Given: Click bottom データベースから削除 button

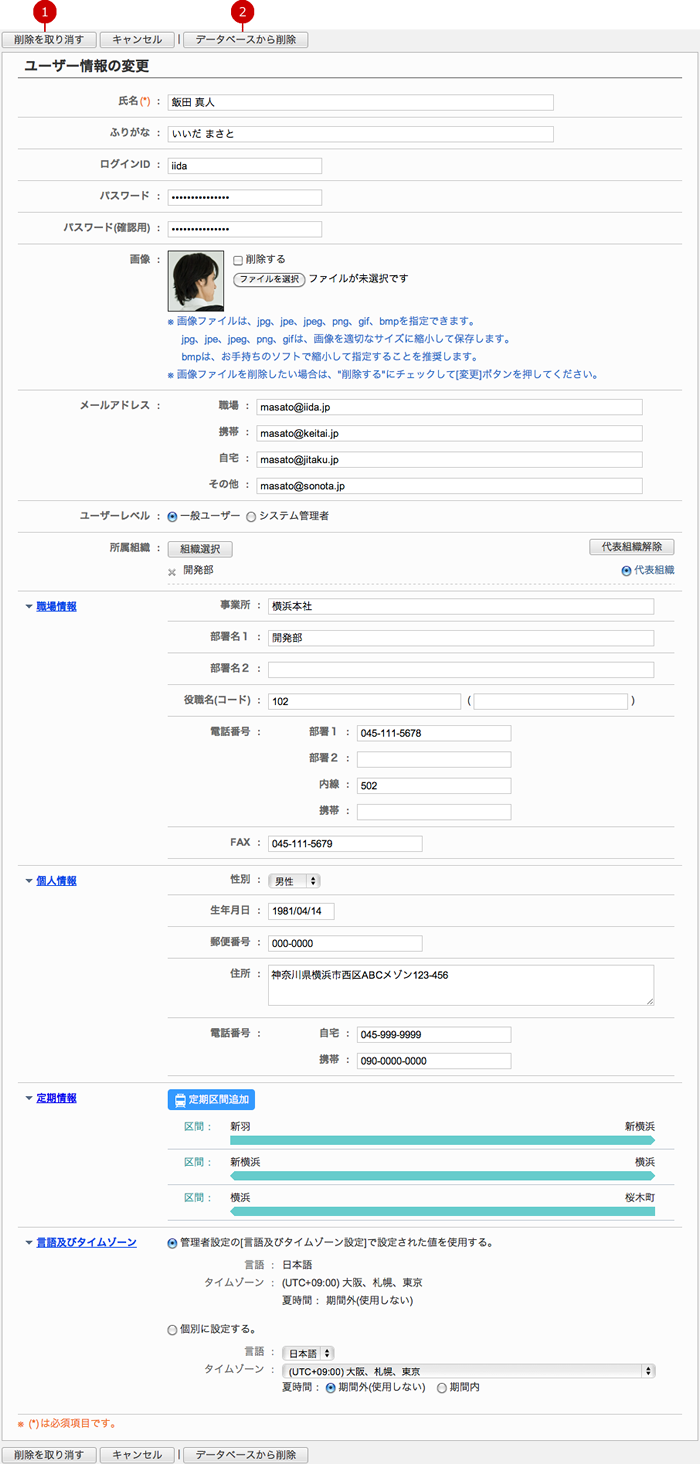Looking at the screenshot, I should [x=246, y=1455].
